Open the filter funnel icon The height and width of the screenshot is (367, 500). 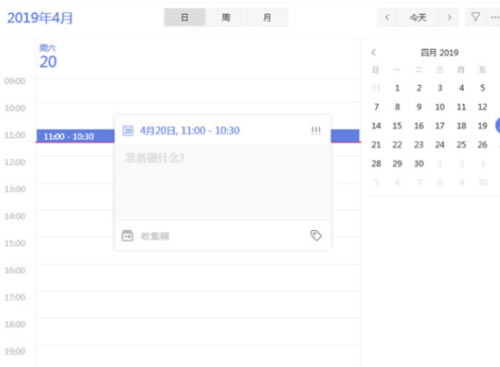pyautogui.click(x=476, y=17)
